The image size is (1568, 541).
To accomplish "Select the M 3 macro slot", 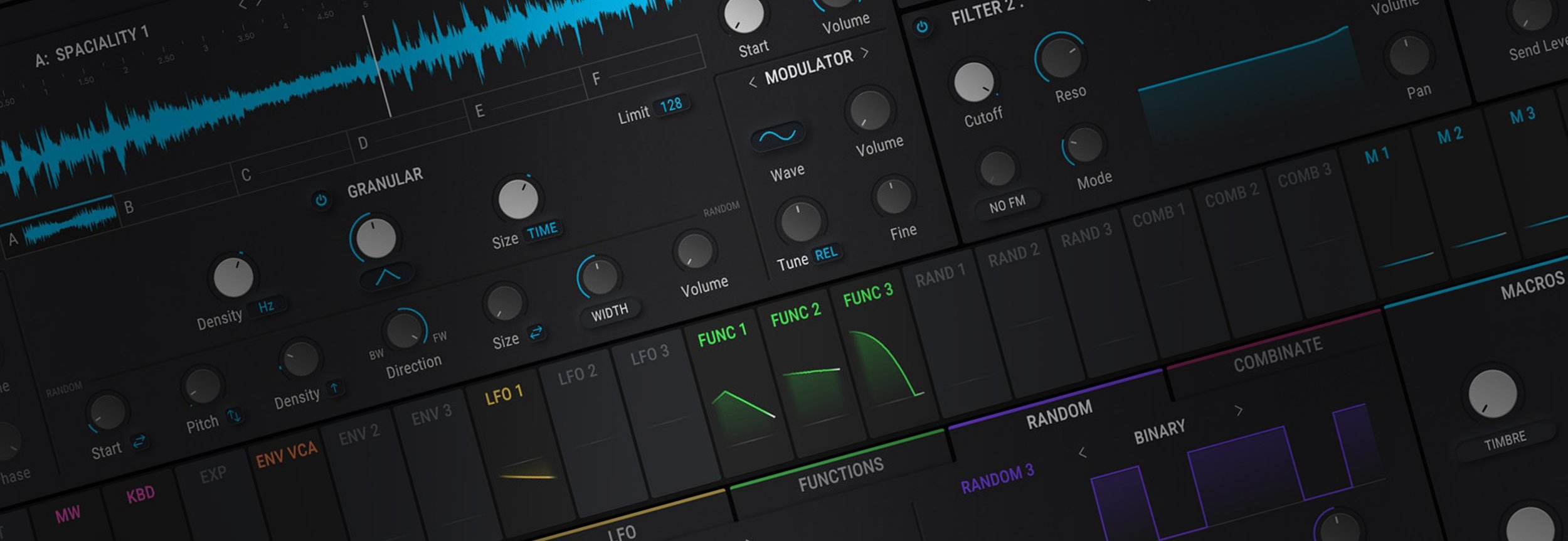I will click(x=1522, y=115).
